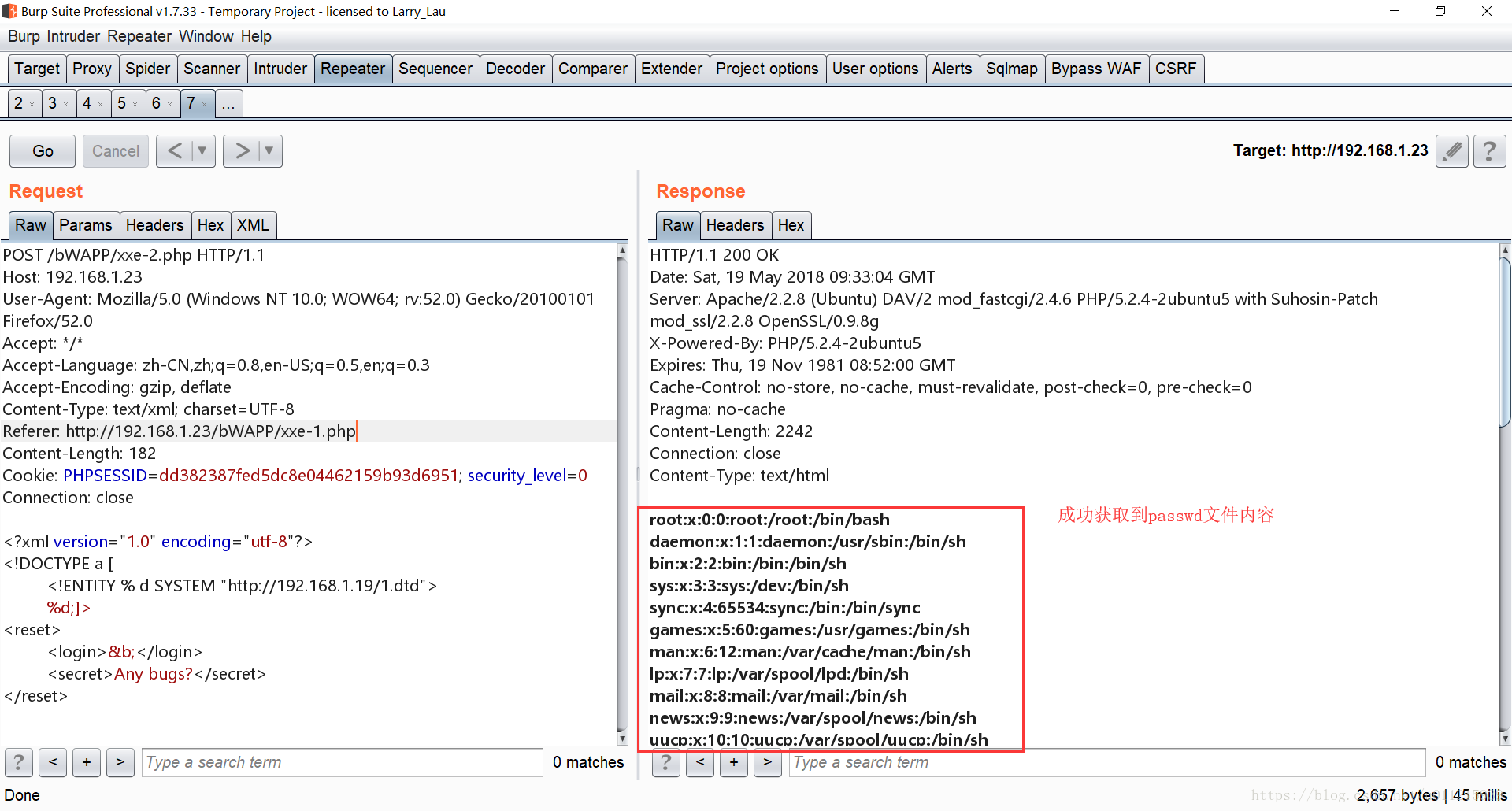
Task: Switch to the Target tab
Action: click(x=37, y=69)
